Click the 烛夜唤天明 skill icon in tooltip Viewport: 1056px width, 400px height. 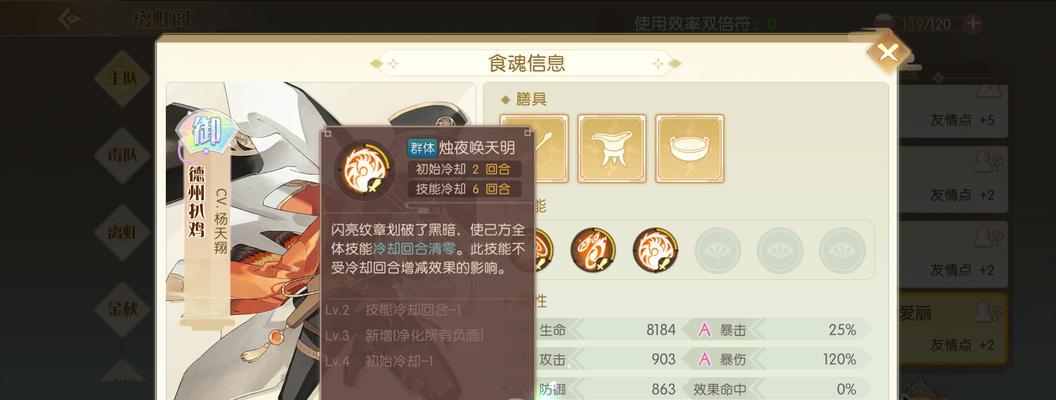[x=364, y=168]
